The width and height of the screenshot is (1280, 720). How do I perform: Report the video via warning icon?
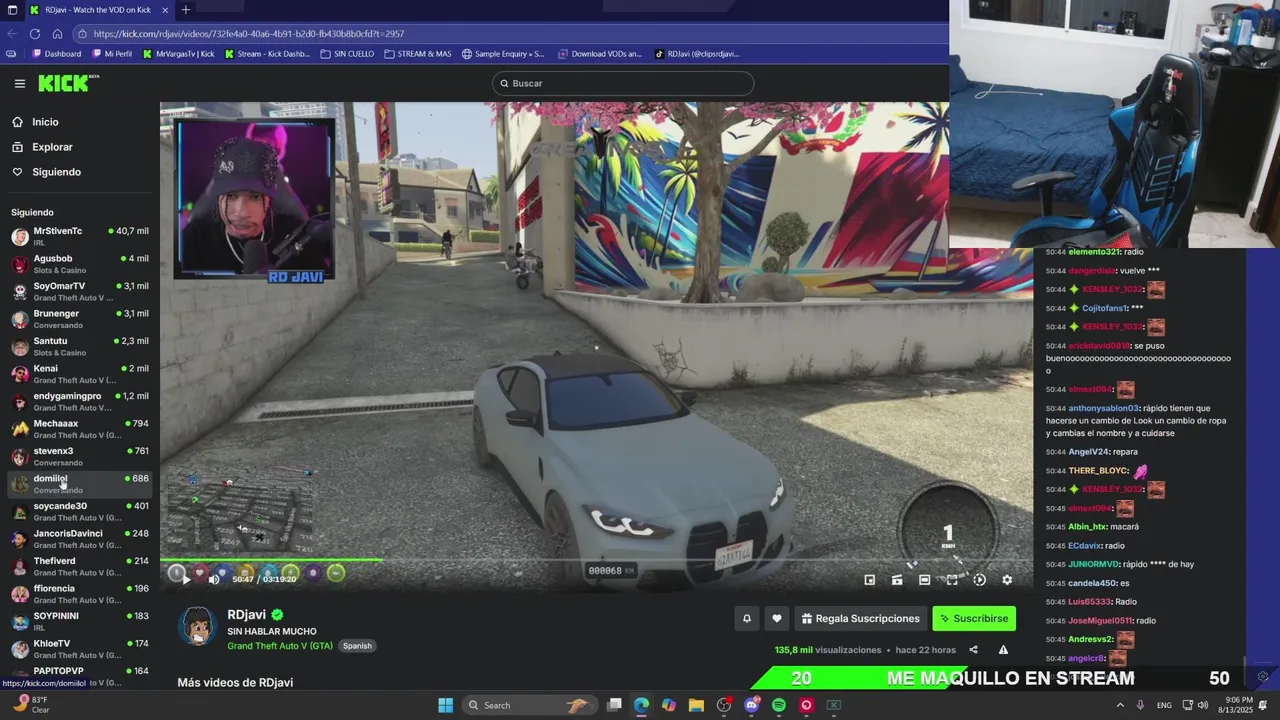coord(1003,650)
